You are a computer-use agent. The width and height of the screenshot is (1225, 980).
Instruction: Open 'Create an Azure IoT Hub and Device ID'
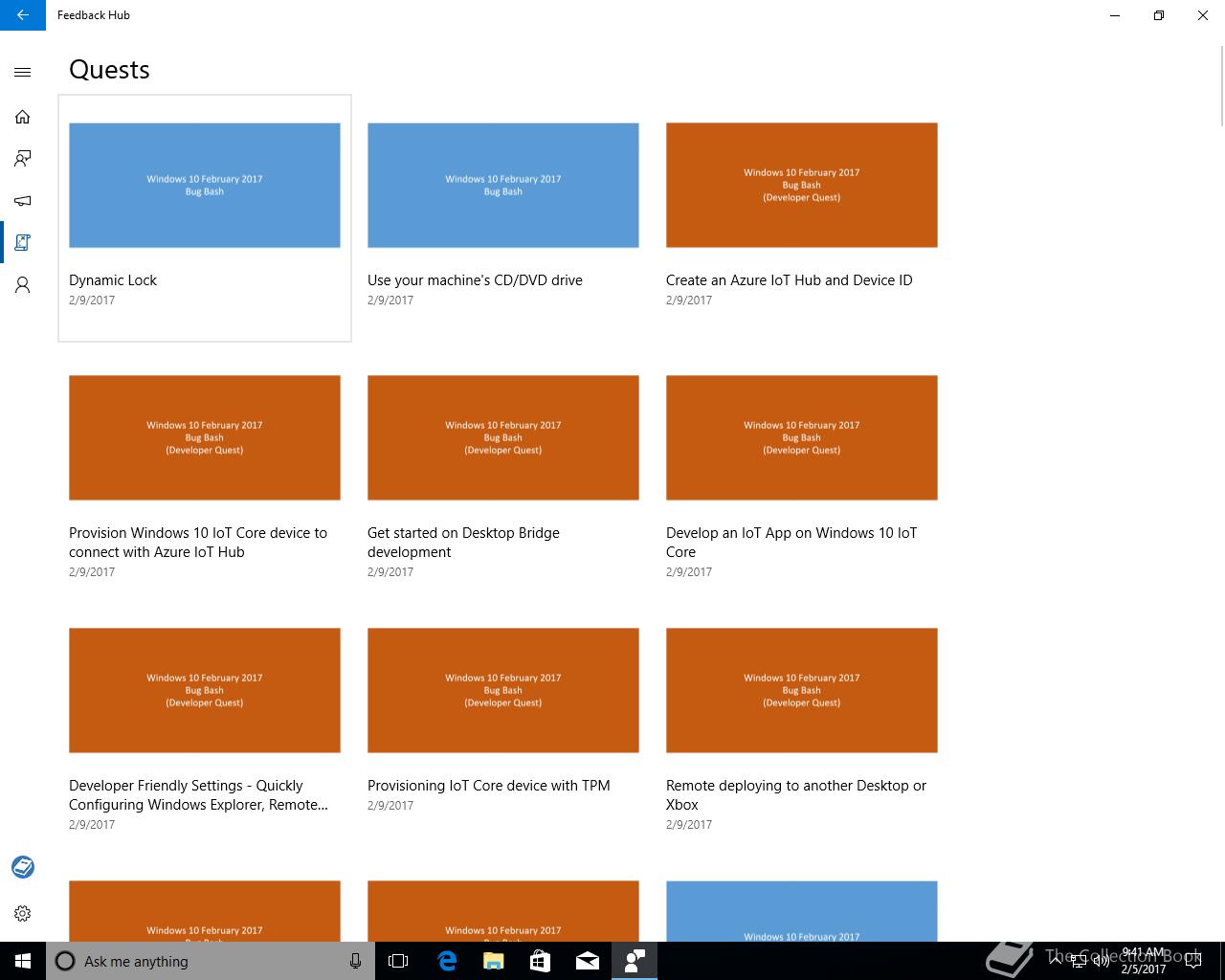790,280
